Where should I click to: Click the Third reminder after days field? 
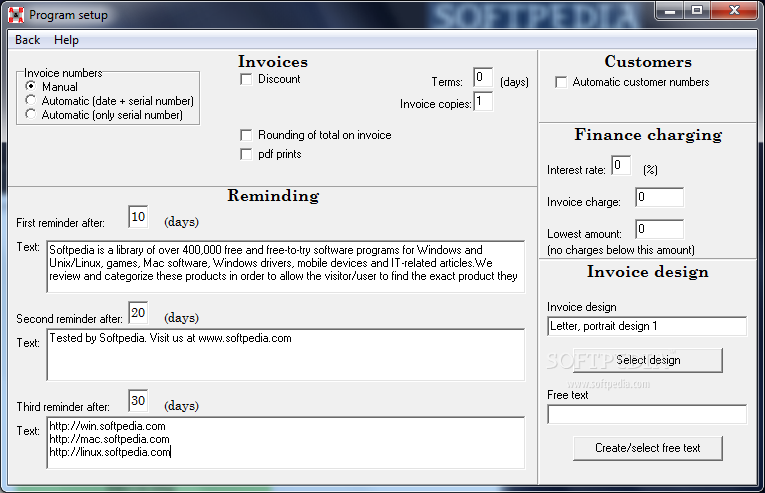pyautogui.click(x=138, y=401)
